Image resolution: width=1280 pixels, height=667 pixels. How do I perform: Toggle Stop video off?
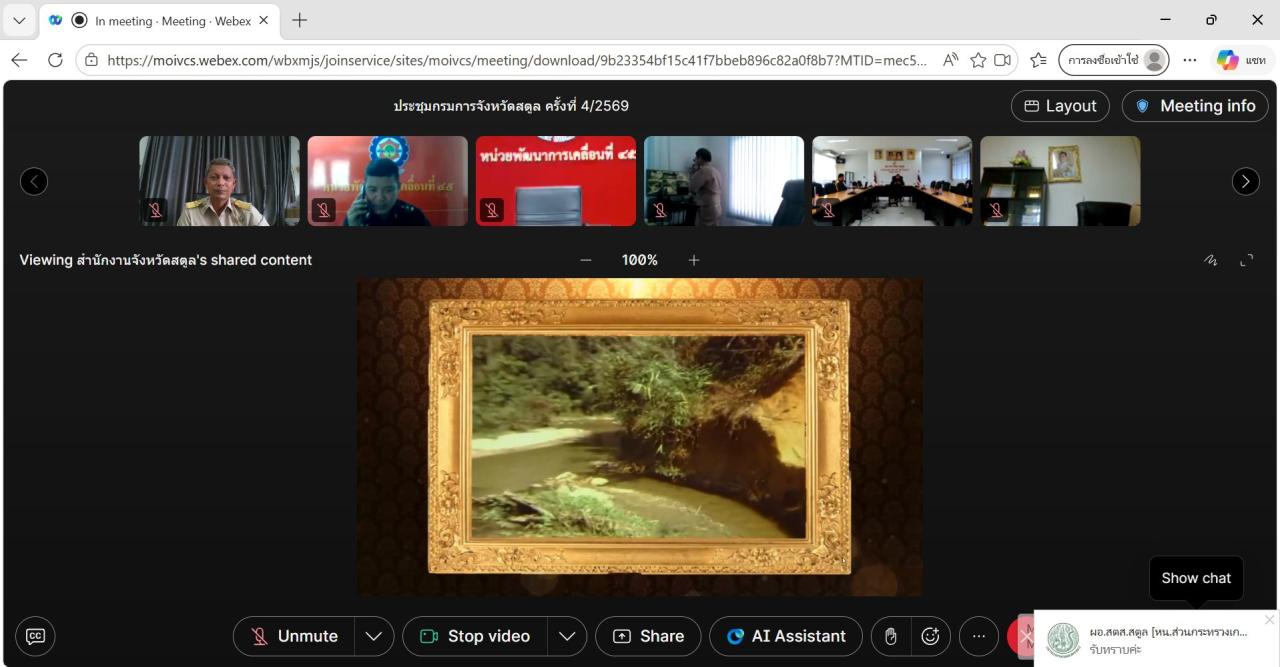pos(475,636)
